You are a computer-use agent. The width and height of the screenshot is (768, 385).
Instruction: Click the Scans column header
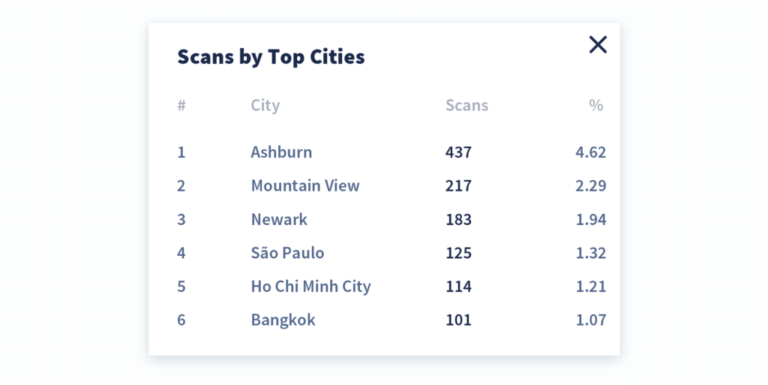[x=467, y=105]
